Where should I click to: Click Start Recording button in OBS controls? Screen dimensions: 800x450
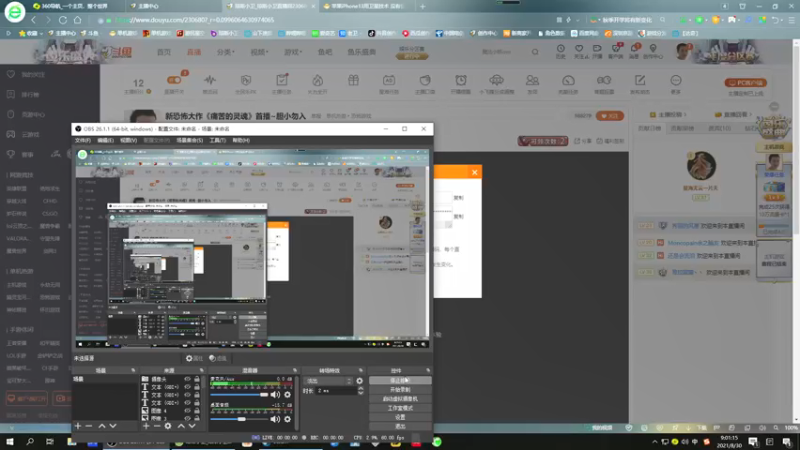(x=400, y=390)
